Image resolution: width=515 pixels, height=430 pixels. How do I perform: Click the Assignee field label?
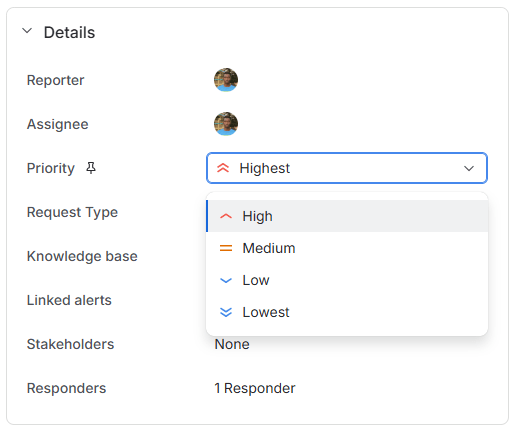[x=57, y=124]
